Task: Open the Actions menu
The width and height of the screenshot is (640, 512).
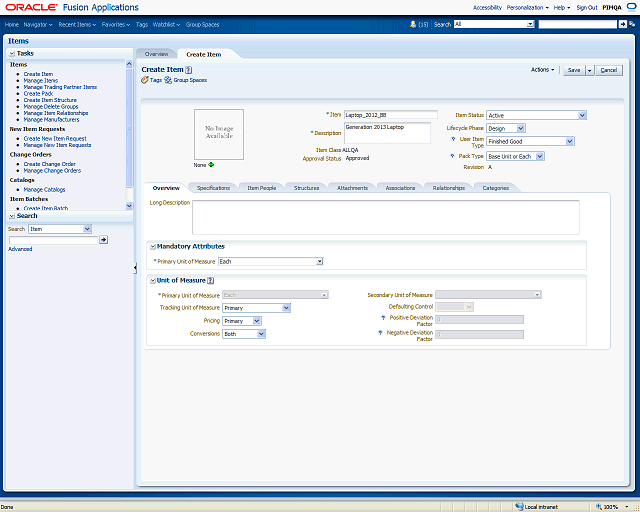Action: tap(542, 70)
